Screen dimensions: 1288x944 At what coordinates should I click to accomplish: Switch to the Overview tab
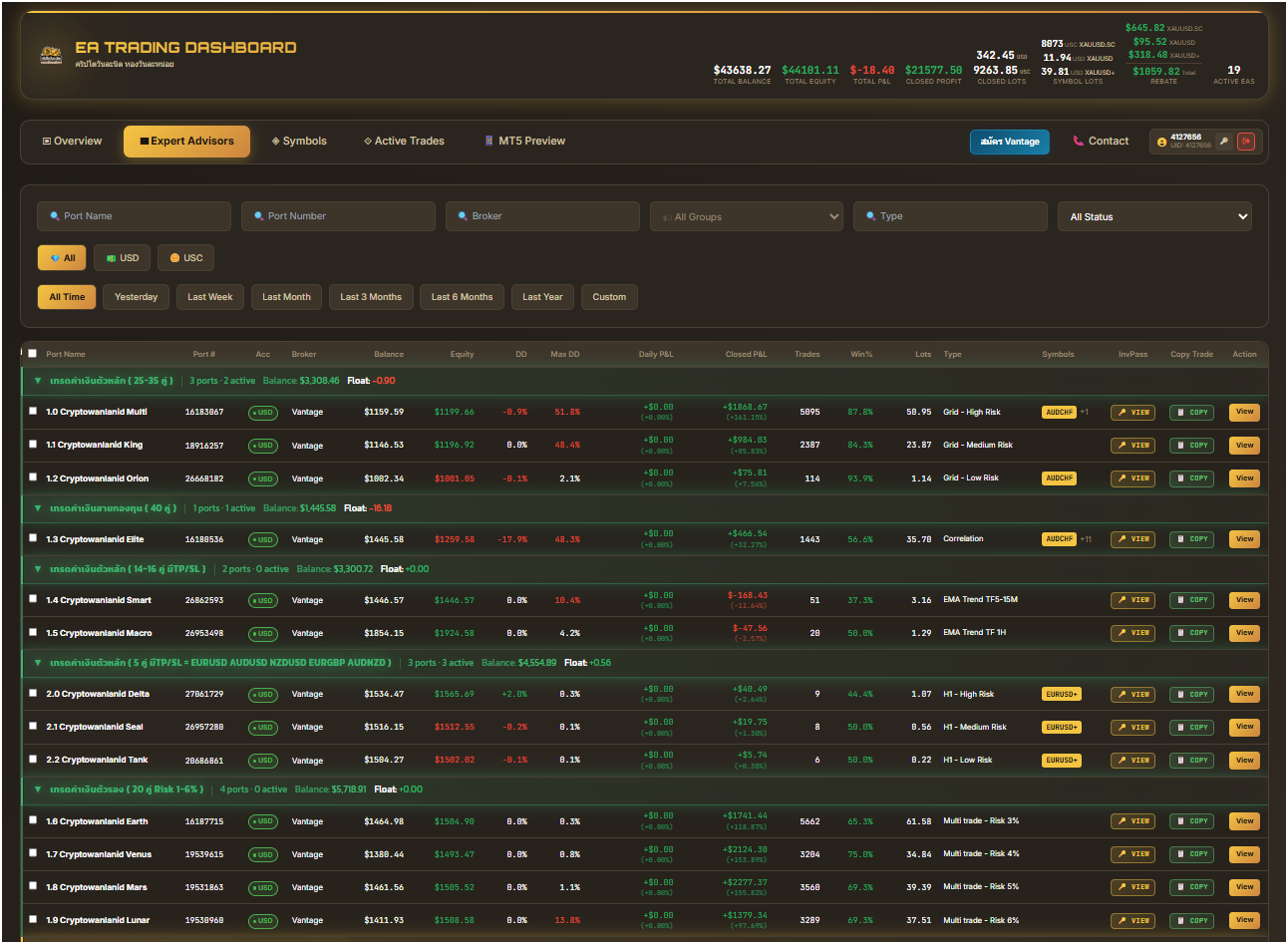[72, 142]
